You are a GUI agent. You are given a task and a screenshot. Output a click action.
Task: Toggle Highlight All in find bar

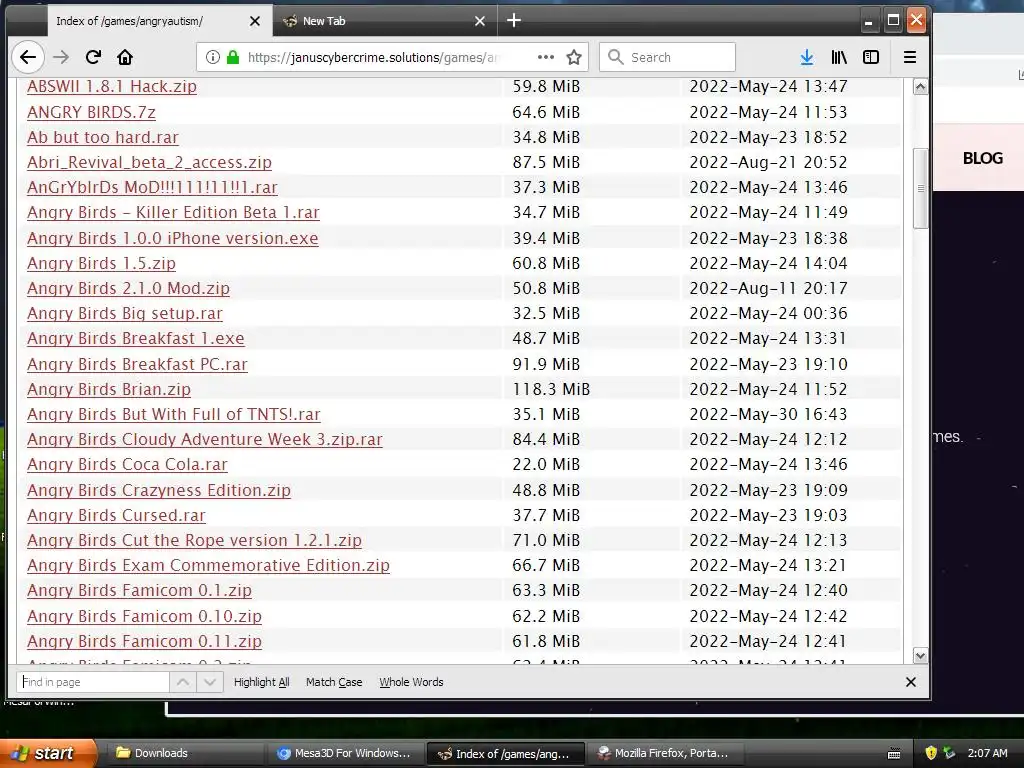pyautogui.click(x=261, y=682)
